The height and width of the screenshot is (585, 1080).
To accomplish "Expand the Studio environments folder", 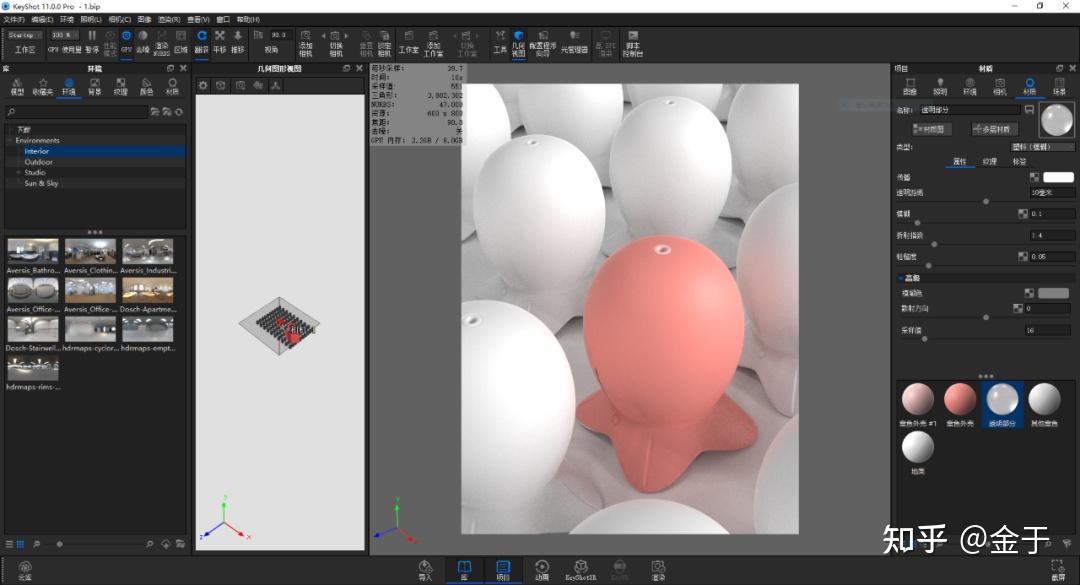I will click(18, 172).
